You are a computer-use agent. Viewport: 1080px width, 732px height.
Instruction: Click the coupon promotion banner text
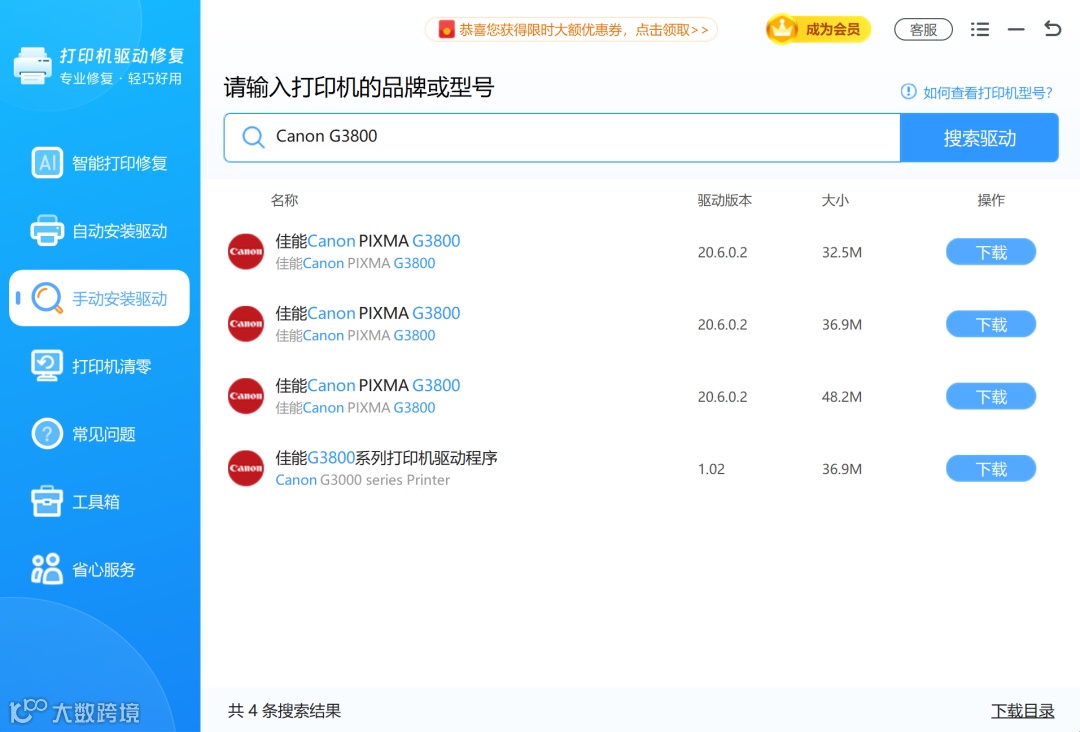click(x=583, y=30)
